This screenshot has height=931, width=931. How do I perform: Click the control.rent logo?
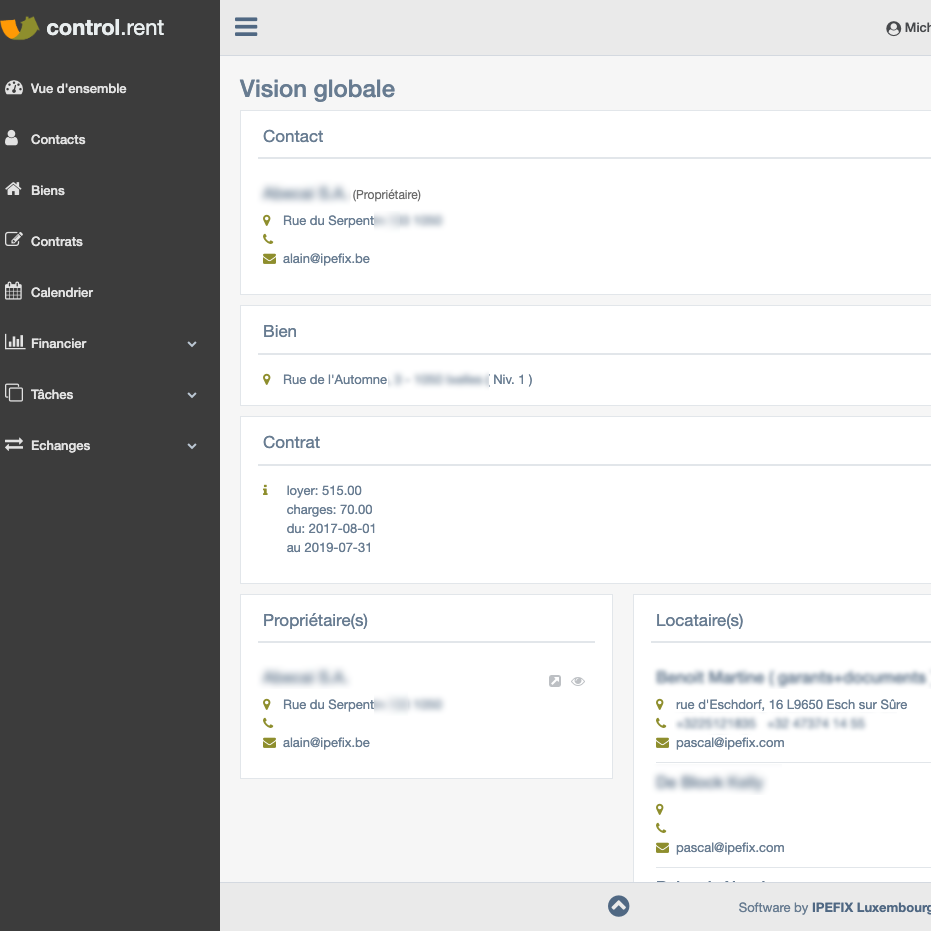coord(84,28)
